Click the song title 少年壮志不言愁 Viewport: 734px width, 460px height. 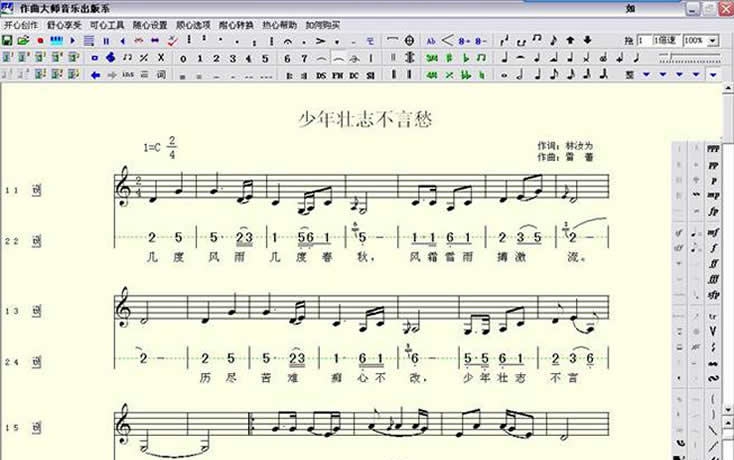click(365, 119)
